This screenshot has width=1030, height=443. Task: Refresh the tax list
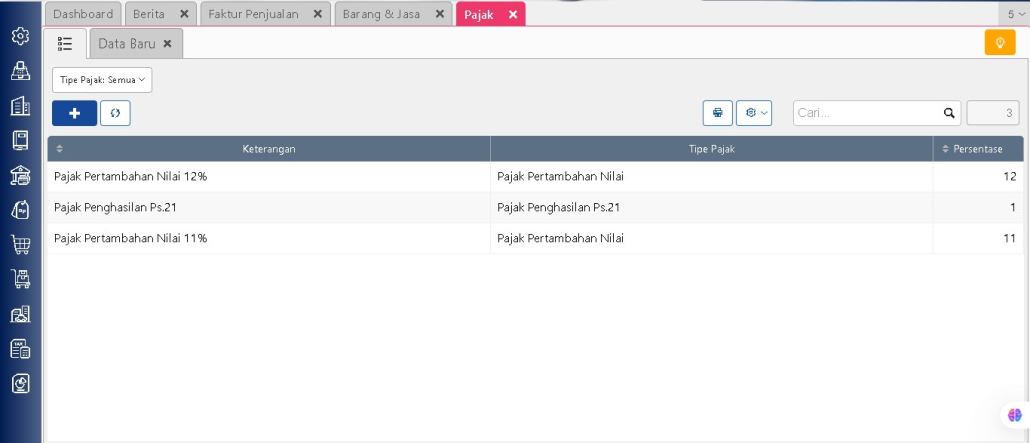(x=115, y=113)
